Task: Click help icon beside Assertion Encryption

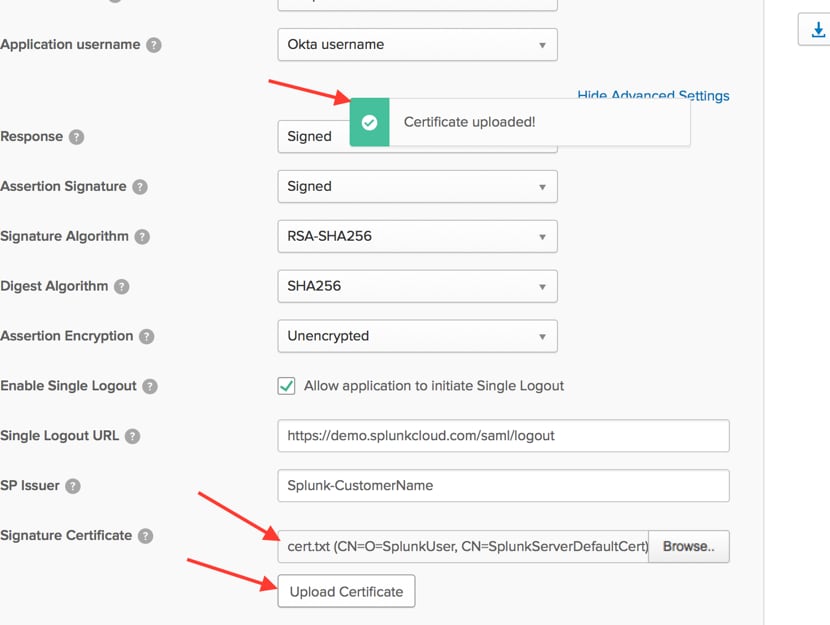Action: [146, 336]
